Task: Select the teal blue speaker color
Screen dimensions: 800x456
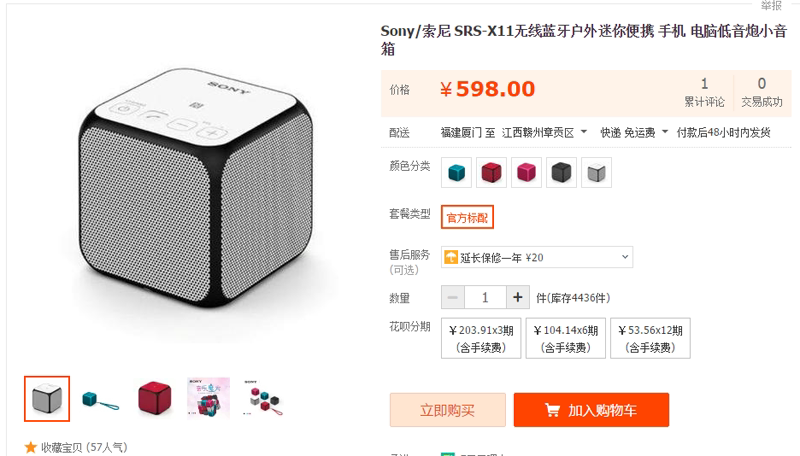Action: click(456, 172)
